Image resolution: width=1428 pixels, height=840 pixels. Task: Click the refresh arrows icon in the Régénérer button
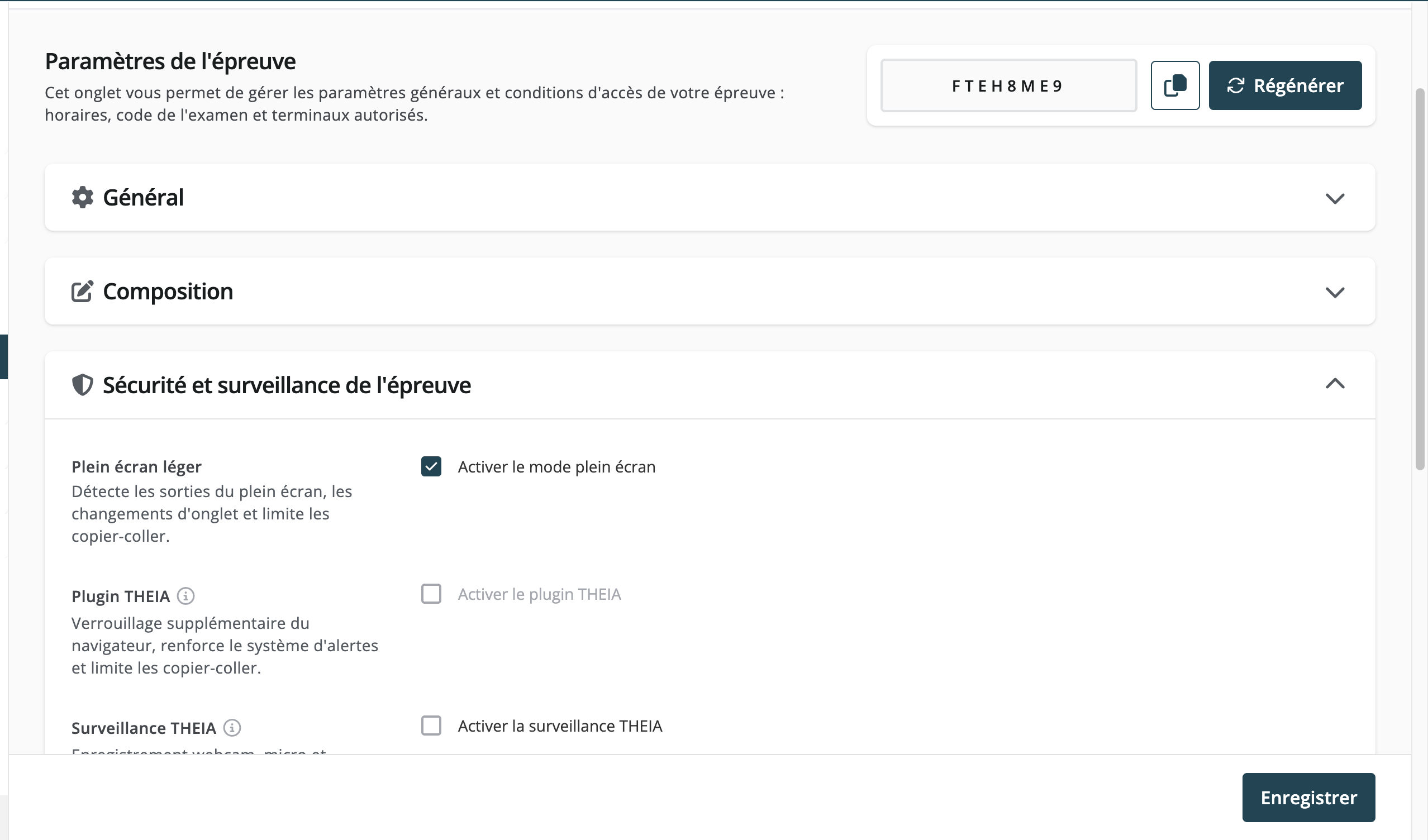click(x=1235, y=85)
